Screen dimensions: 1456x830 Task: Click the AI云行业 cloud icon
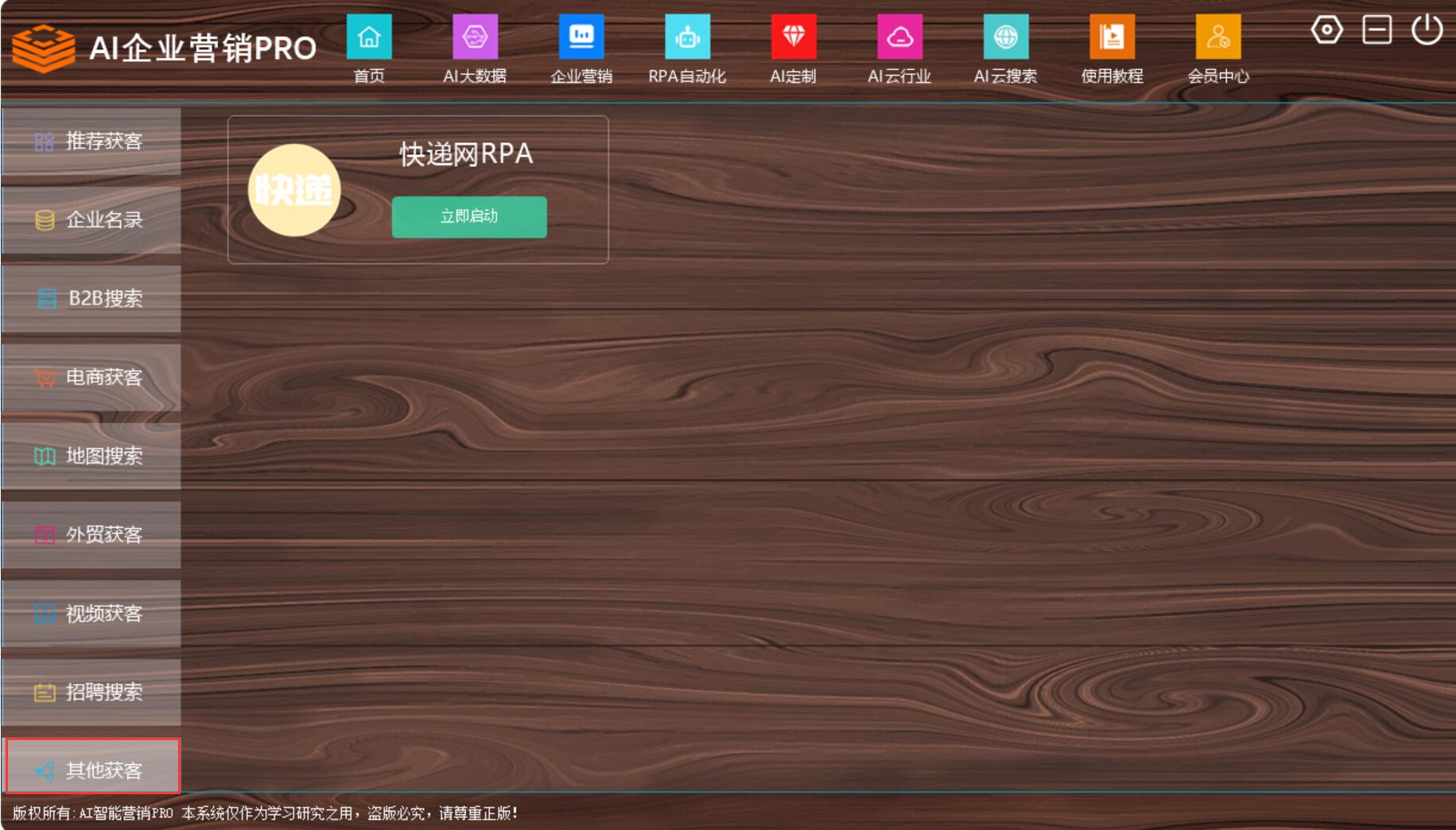point(899,37)
